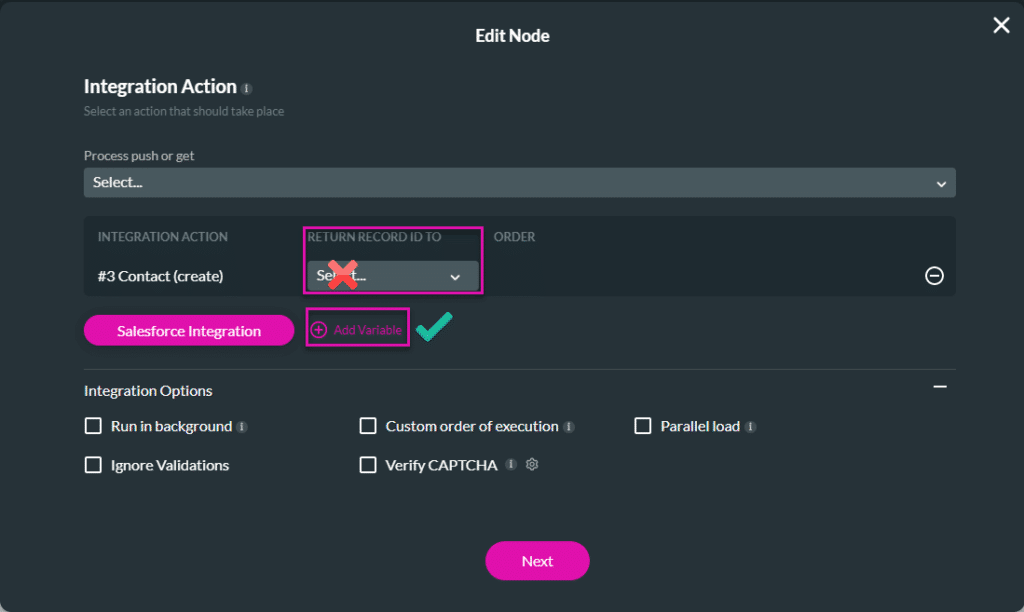Open the Verify CAPTCHA settings gear
Screen dimensions: 1024x612
[x=532, y=464]
